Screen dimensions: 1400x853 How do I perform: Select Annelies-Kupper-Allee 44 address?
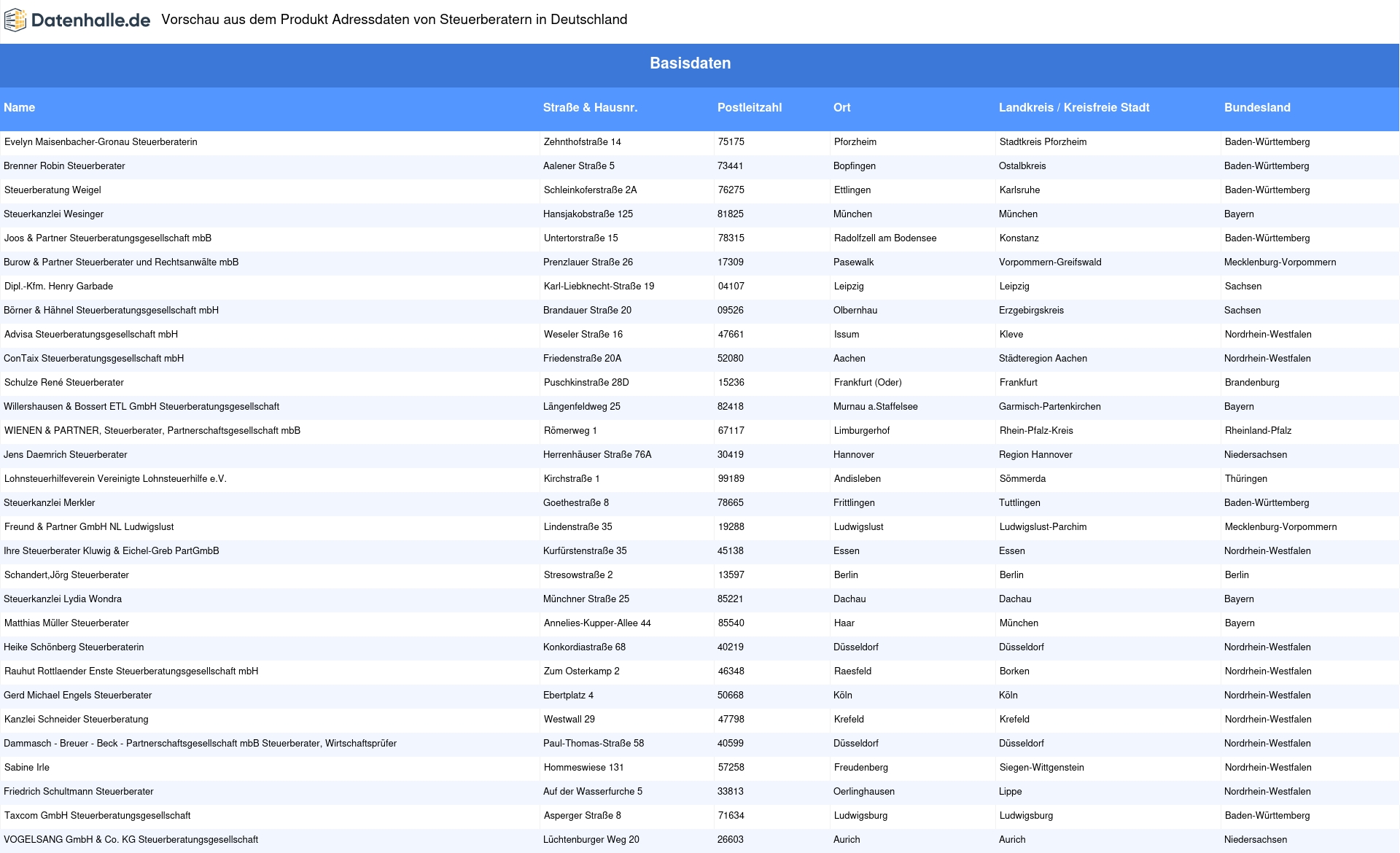tap(597, 623)
